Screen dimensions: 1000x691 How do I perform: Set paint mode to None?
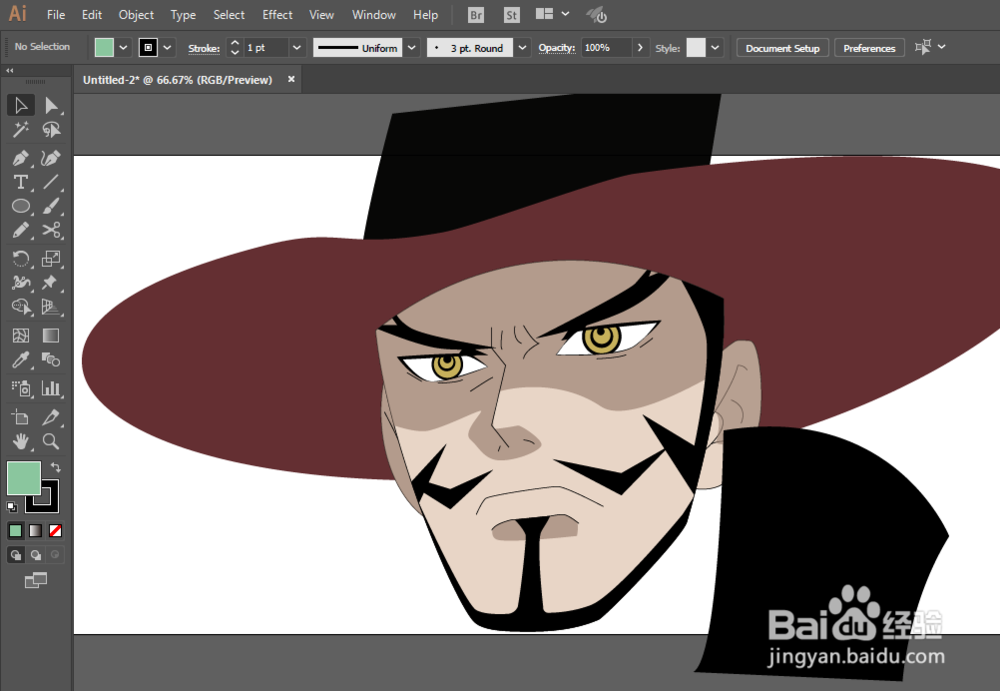55,531
